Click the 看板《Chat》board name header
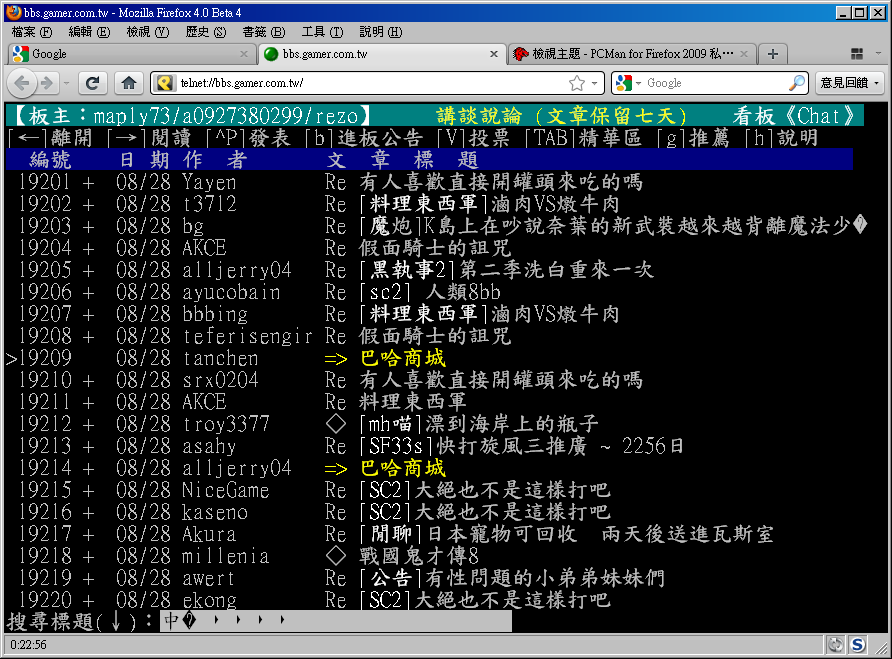The image size is (892, 659). (x=794, y=116)
